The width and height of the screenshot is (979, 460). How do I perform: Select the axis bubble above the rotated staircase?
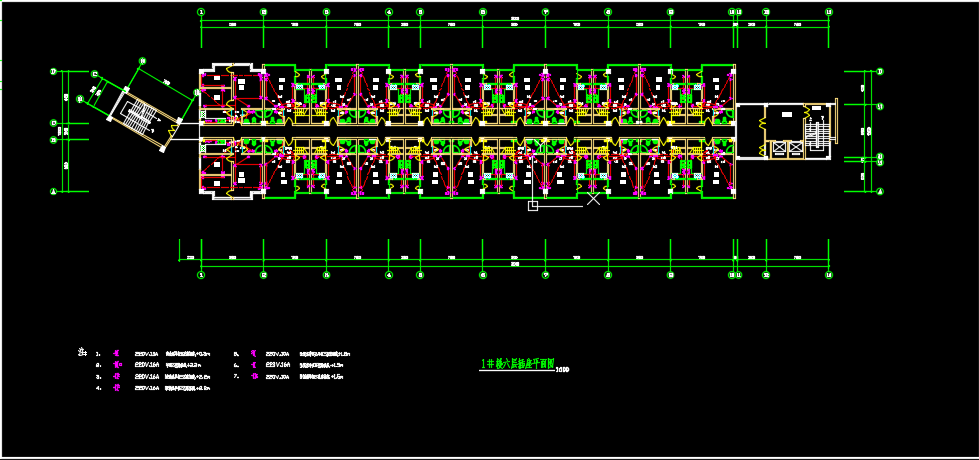pos(141,61)
